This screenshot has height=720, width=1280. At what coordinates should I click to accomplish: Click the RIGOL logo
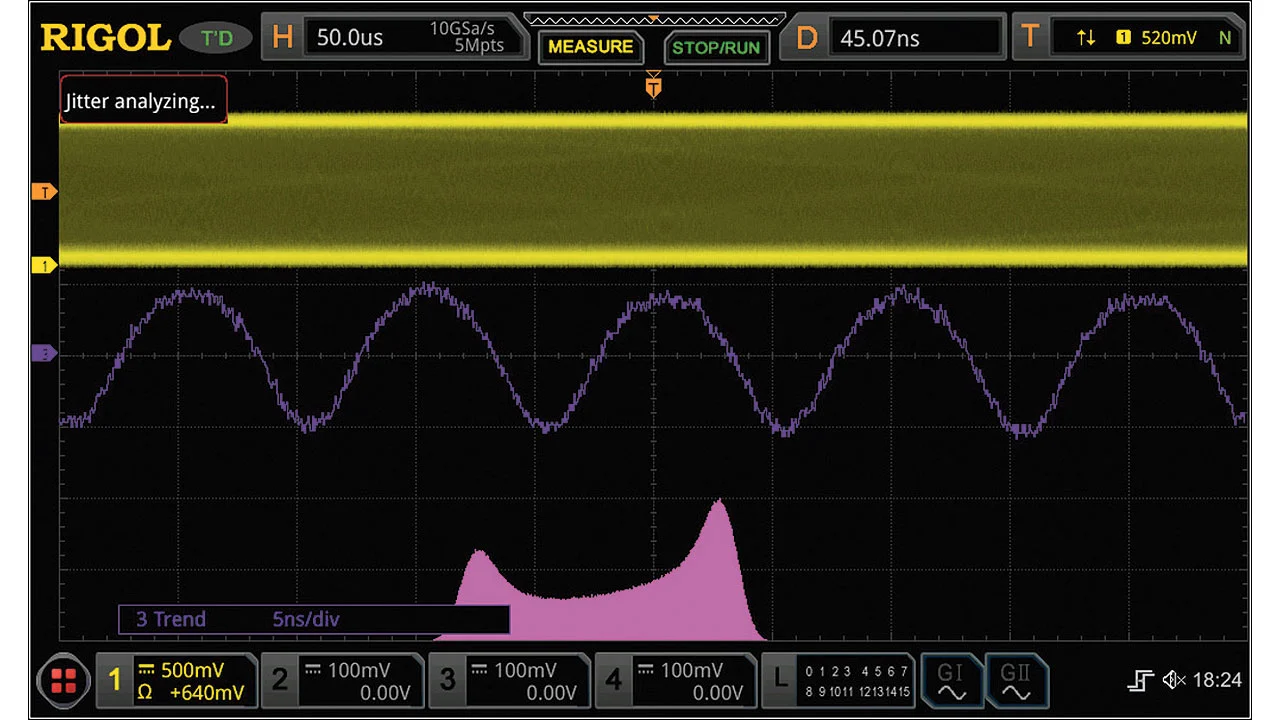[x=105, y=38]
